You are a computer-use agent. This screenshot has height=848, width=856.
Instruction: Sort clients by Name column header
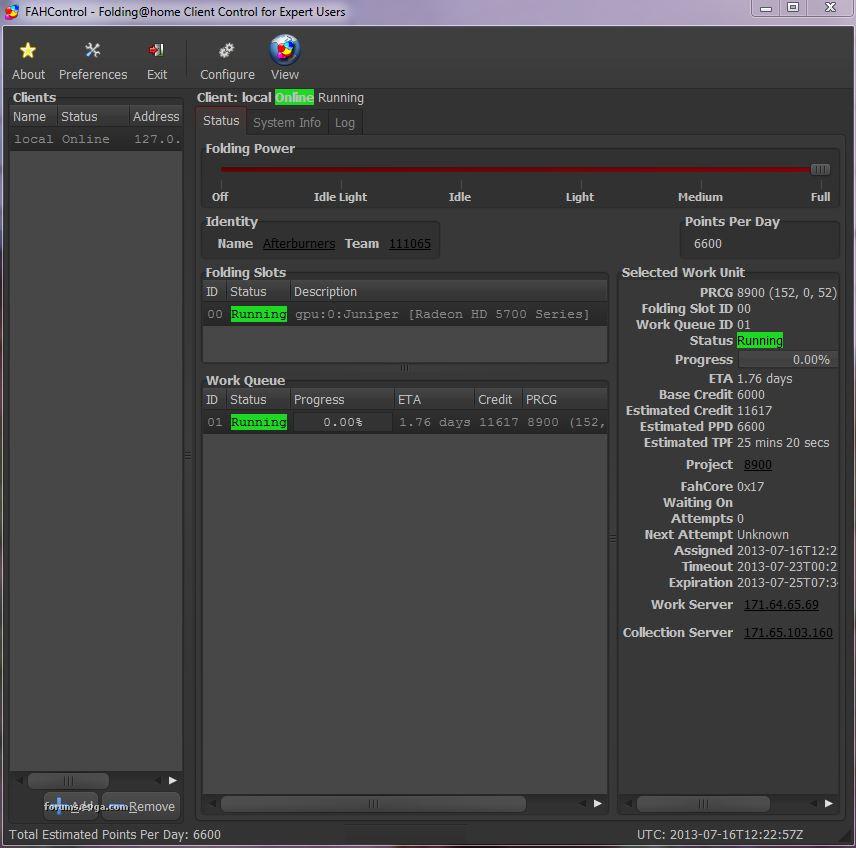pos(33,116)
